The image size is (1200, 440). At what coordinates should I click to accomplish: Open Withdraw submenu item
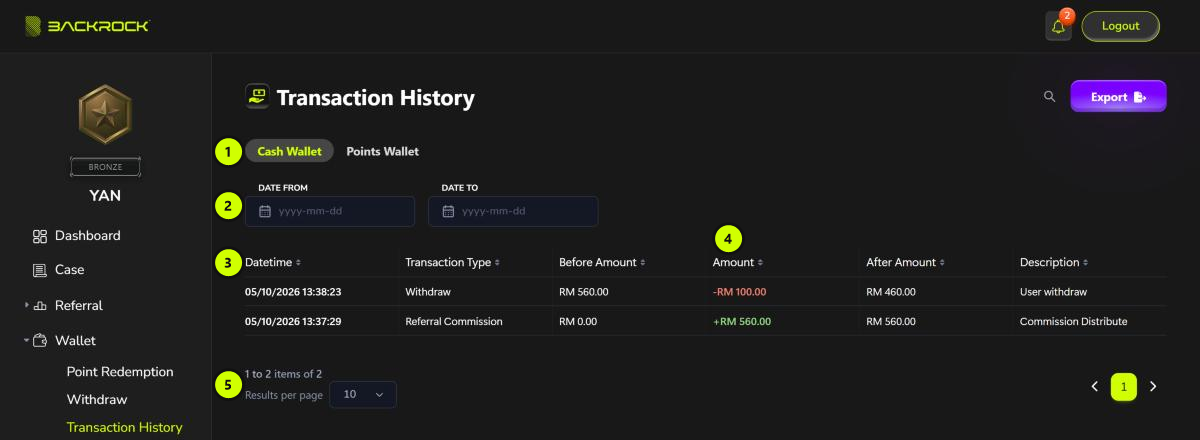click(x=97, y=400)
